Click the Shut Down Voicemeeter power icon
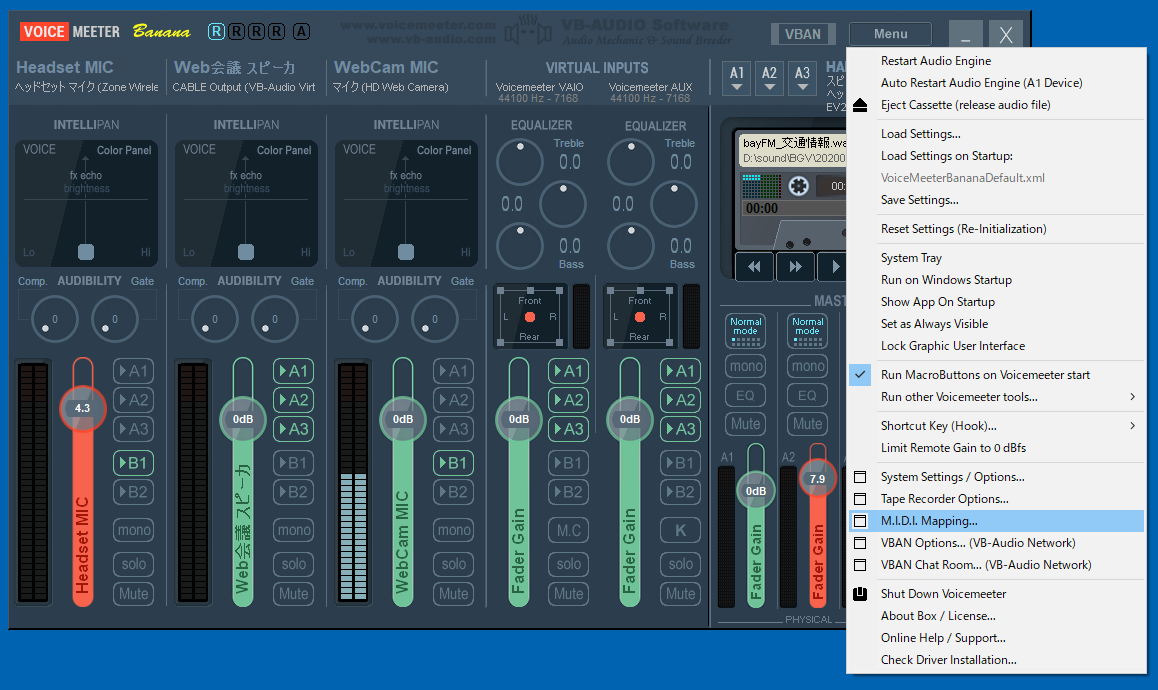 pos(860,594)
